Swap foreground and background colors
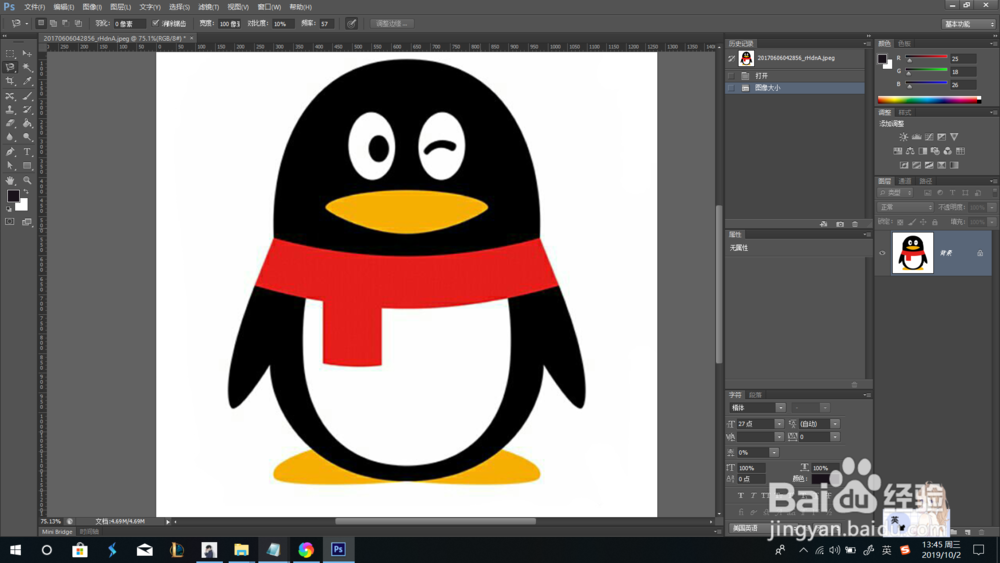The width and height of the screenshot is (1000, 563). click(x=26, y=192)
